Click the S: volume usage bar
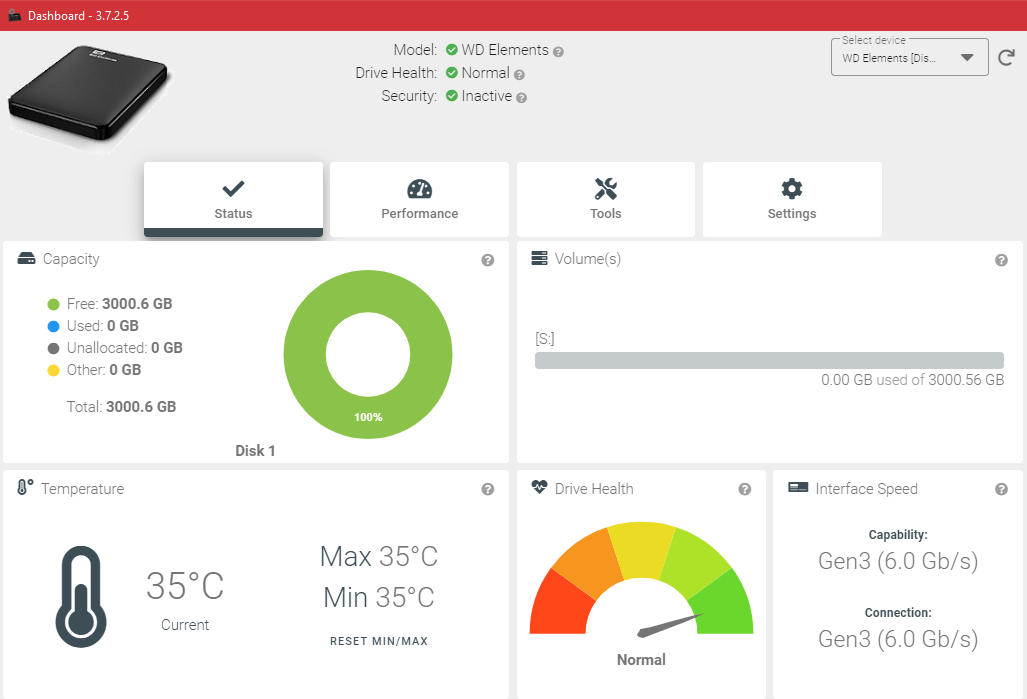 [x=769, y=360]
